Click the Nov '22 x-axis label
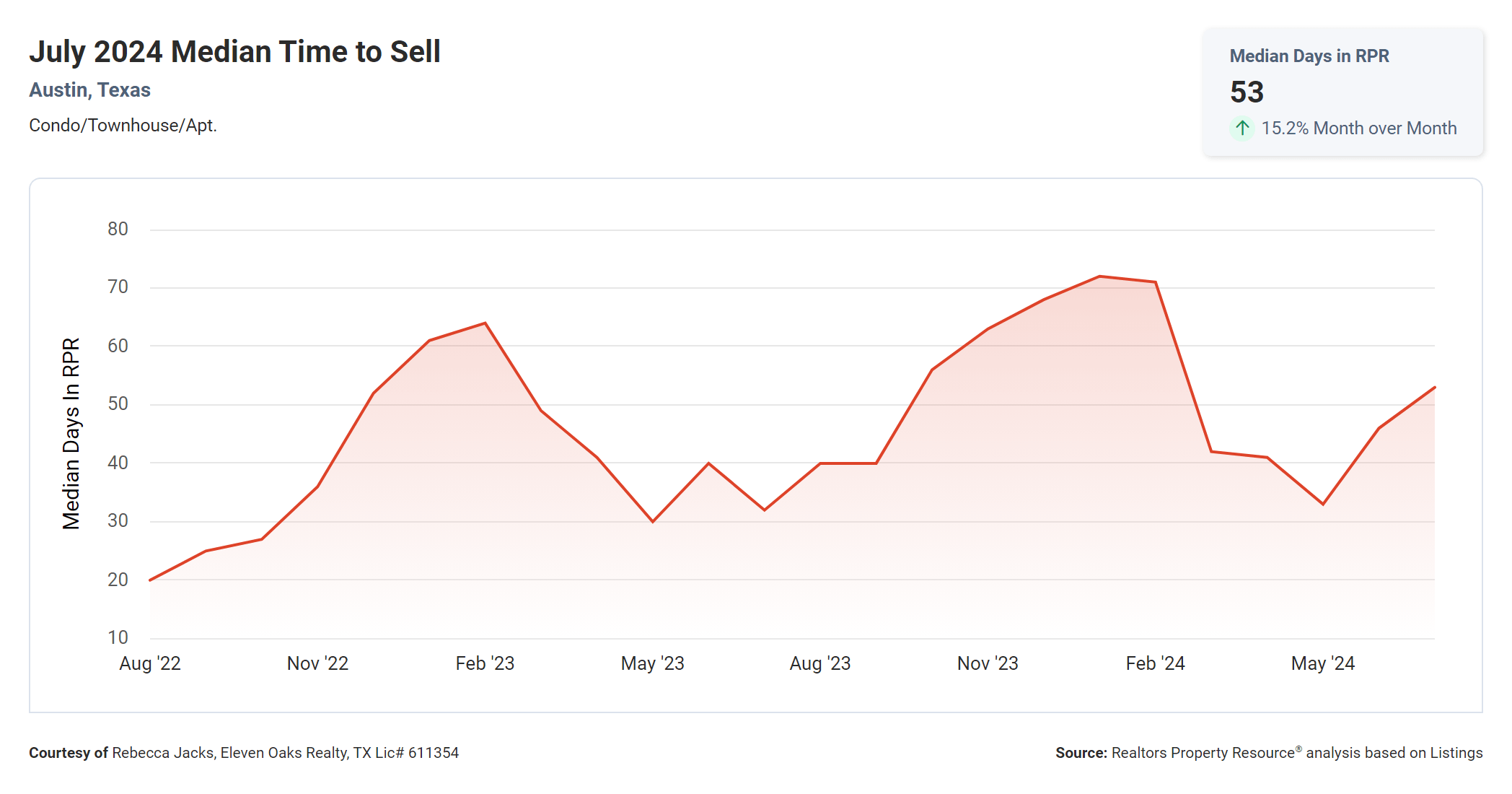The height and width of the screenshot is (794, 1512). [x=317, y=663]
